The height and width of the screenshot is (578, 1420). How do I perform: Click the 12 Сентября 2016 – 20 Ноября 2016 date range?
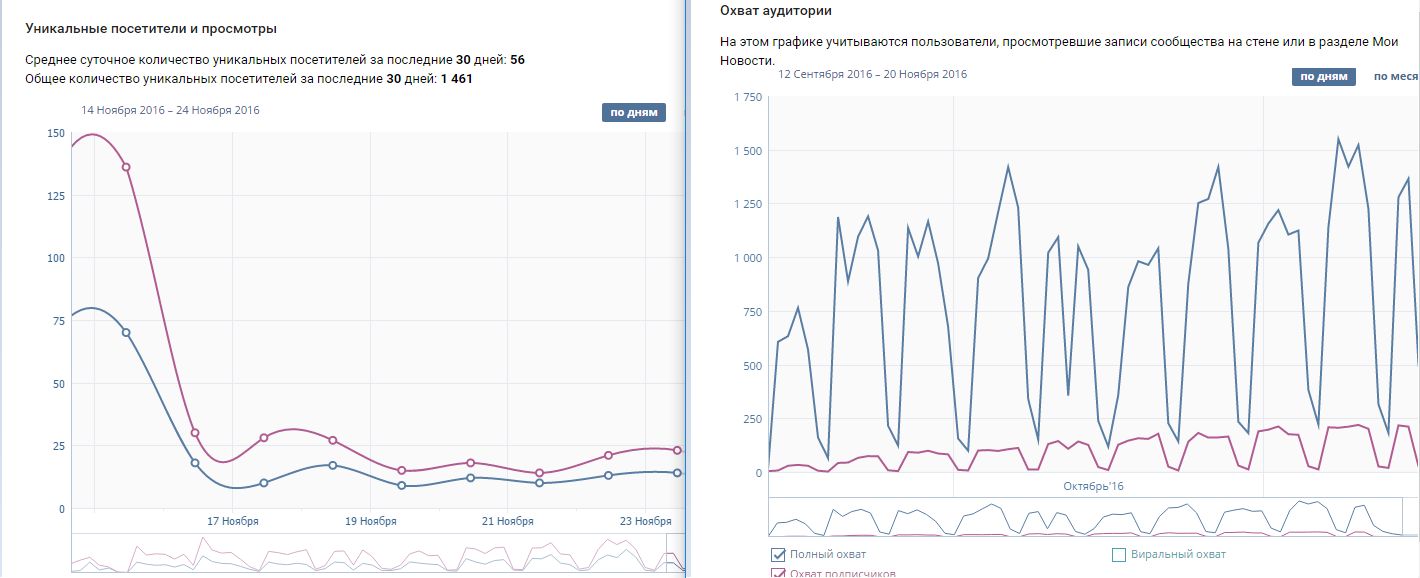[x=872, y=74]
